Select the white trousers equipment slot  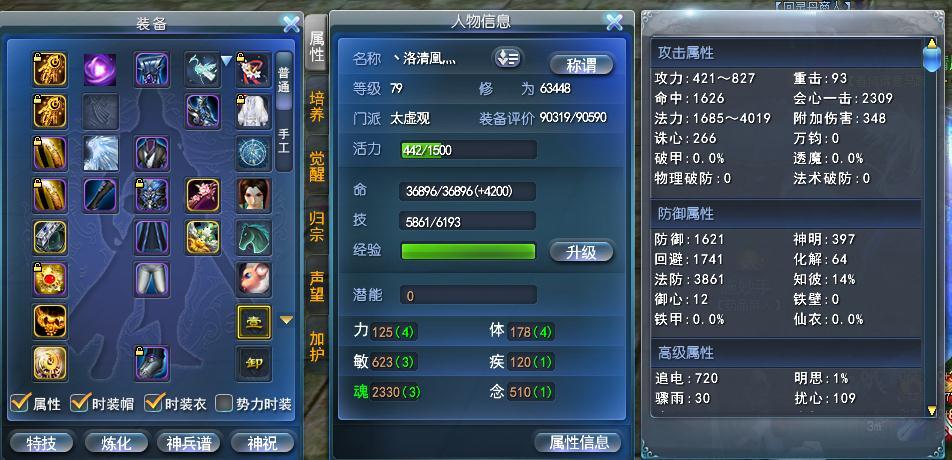152,279
